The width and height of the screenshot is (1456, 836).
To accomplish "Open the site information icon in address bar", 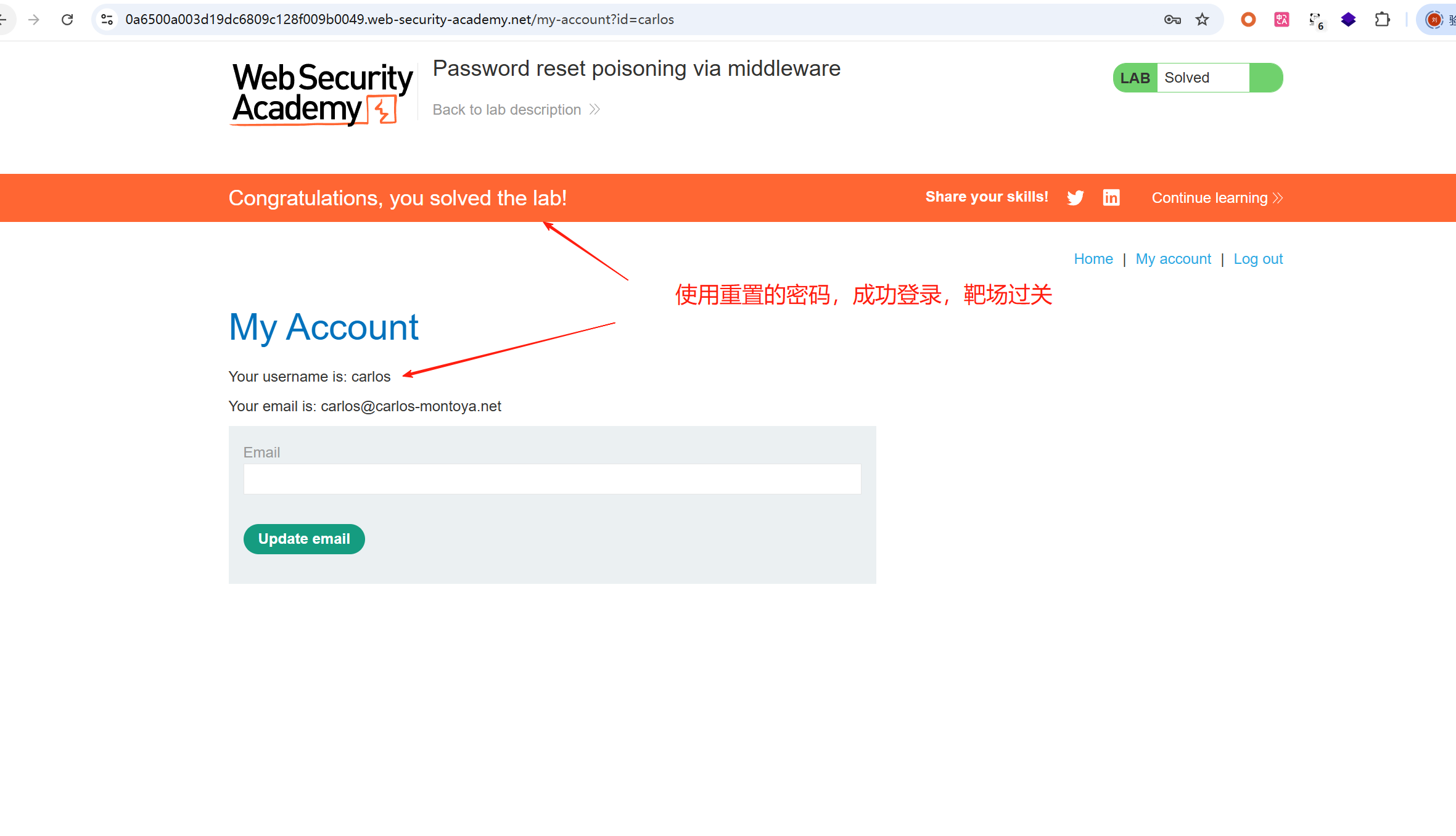I will click(x=107, y=20).
